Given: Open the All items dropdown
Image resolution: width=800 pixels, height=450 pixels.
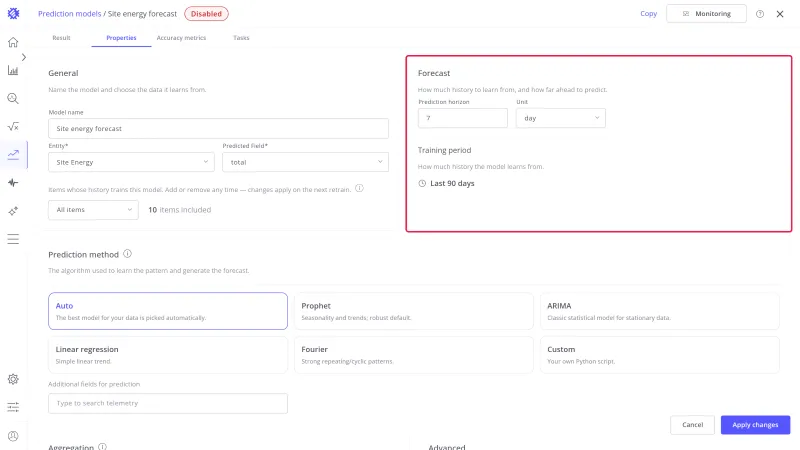Looking at the screenshot, I should click(93, 210).
